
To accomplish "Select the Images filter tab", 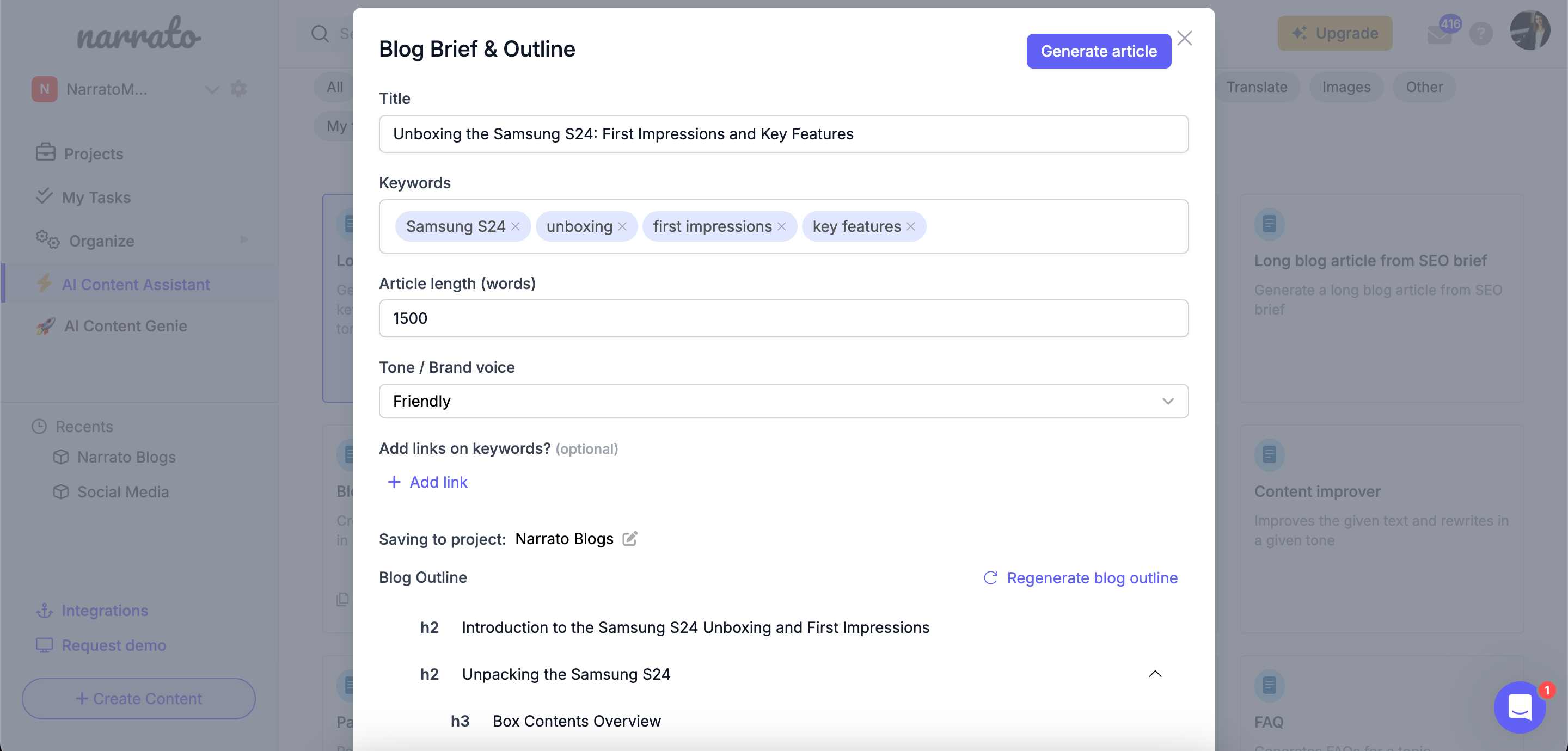I will pyautogui.click(x=1346, y=87).
